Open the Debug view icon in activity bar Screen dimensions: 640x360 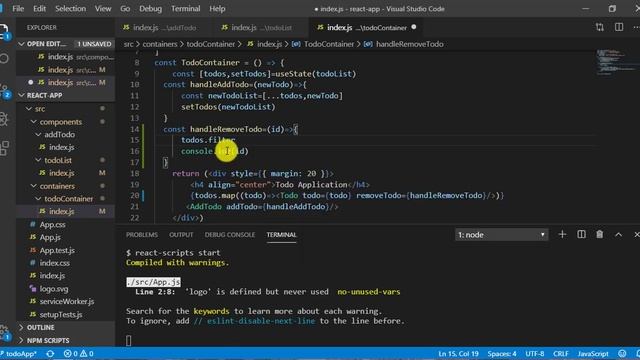pyautogui.click(x=4, y=119)
